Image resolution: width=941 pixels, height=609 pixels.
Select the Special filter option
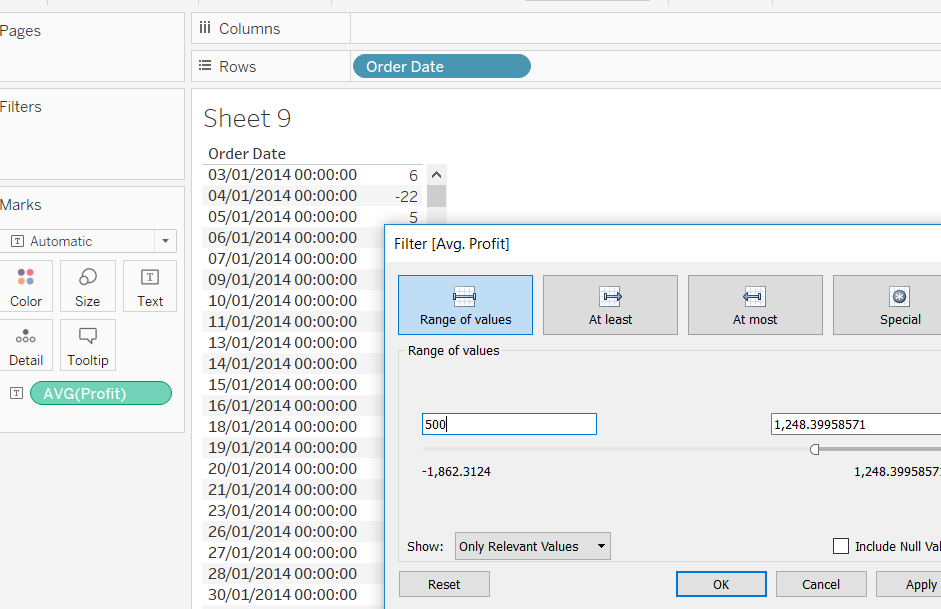click(899, 305)
